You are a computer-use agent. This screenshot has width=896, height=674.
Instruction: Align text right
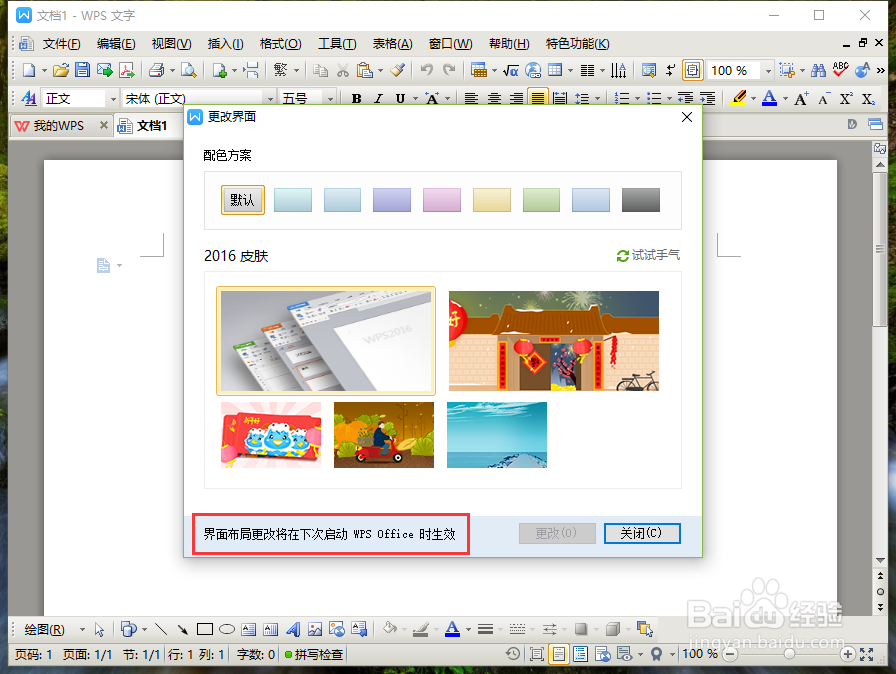pyautogui.click(x=516, y=98)
